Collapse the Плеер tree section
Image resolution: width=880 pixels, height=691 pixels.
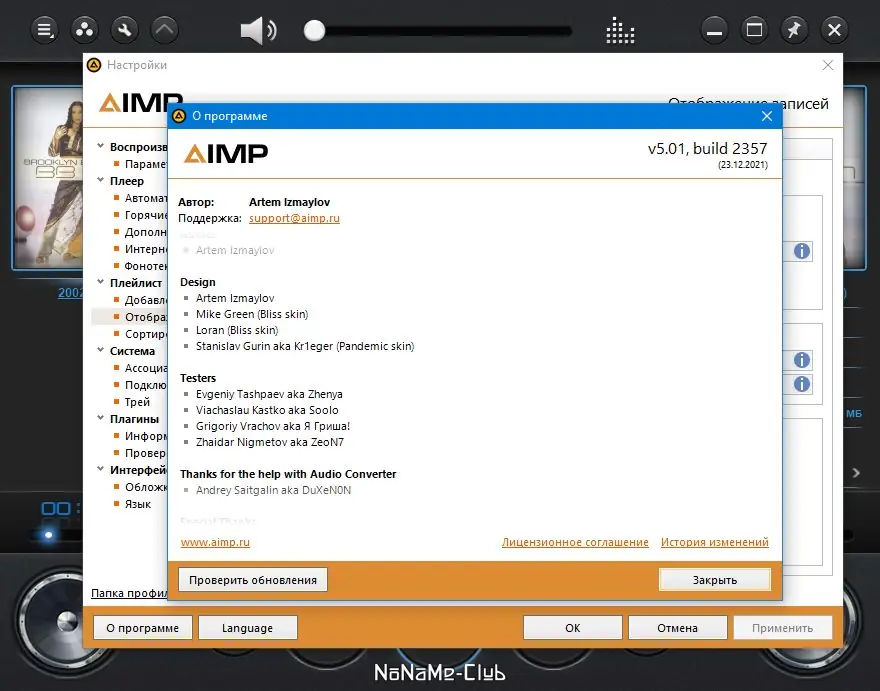(x=100, y=180)
